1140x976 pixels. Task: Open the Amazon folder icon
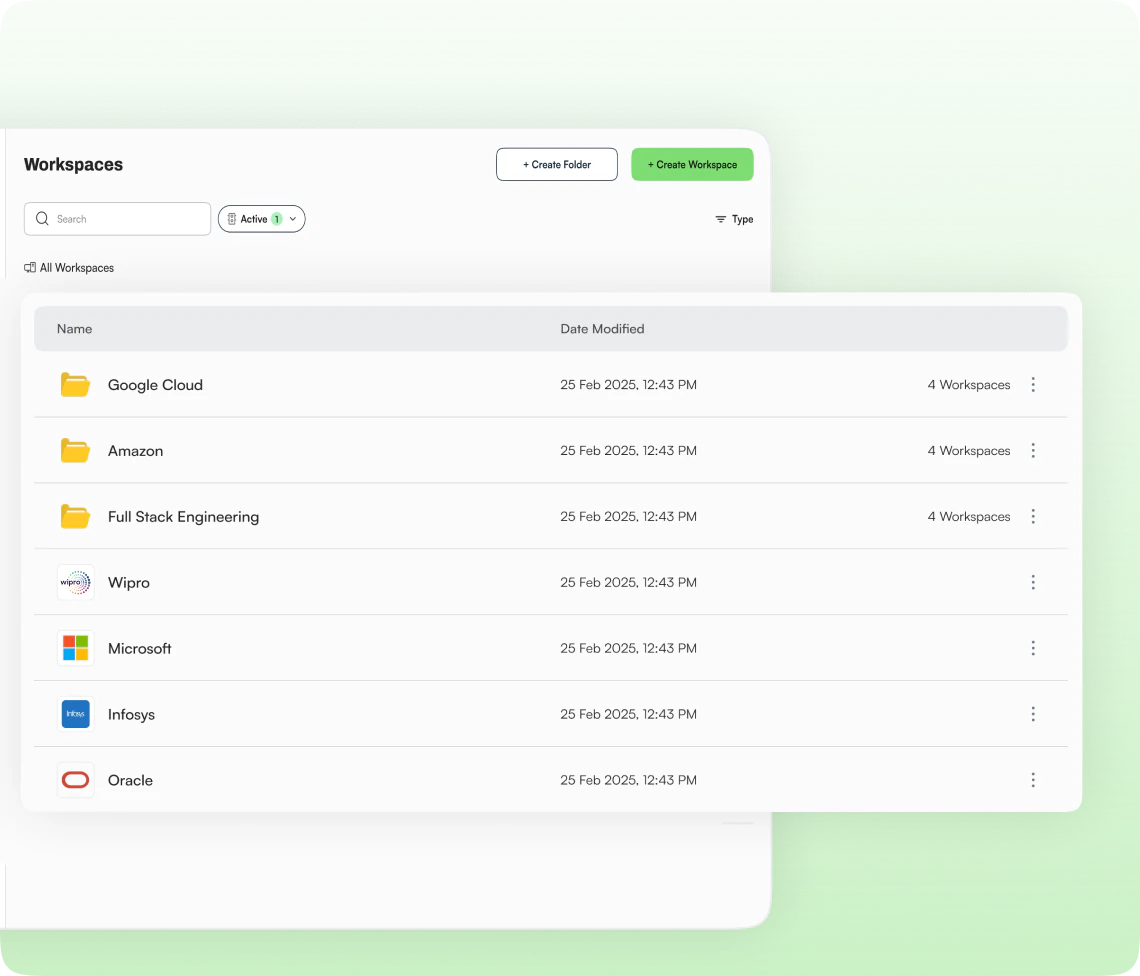pos(75,451)
